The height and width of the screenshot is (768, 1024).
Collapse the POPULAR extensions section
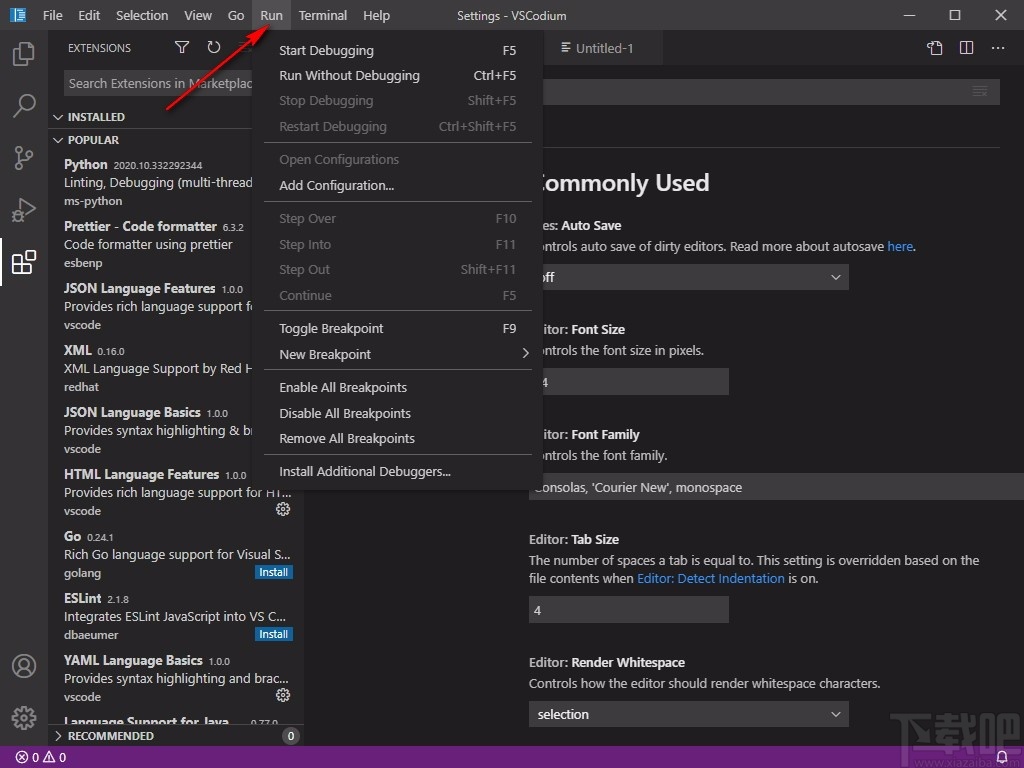[x=93, y=140]
